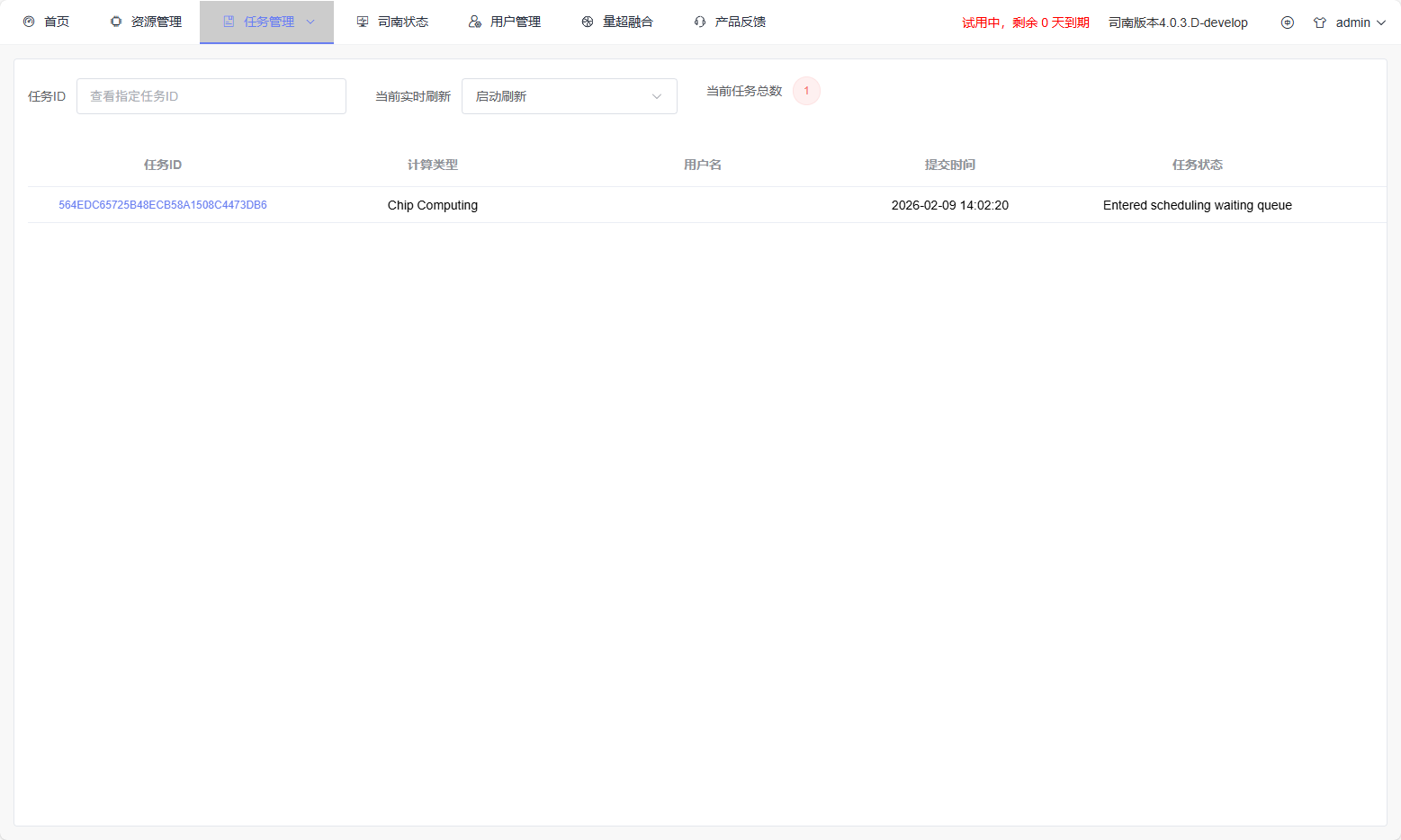The width and height of the screenshot is (1401, 840).
Task: Click the 任务状态 column header
Action: 1197,165
